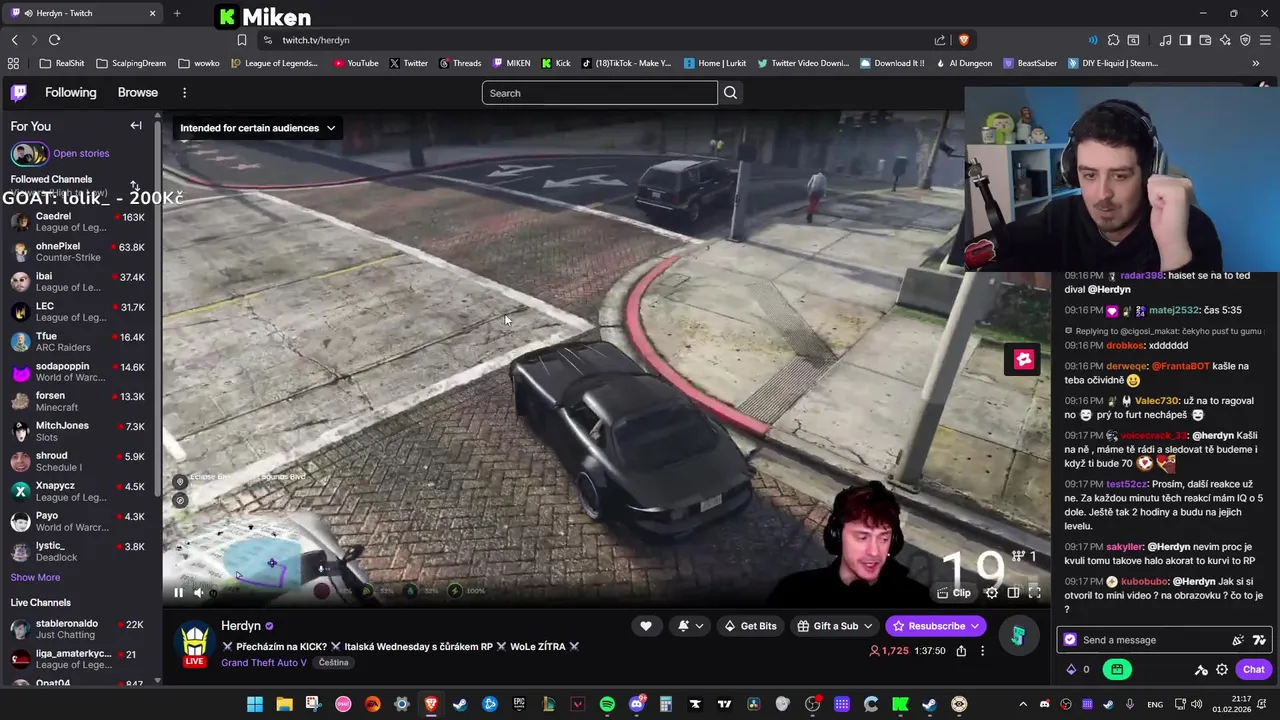
Task: Mute the stream player volume
Action: pos(198,592)
